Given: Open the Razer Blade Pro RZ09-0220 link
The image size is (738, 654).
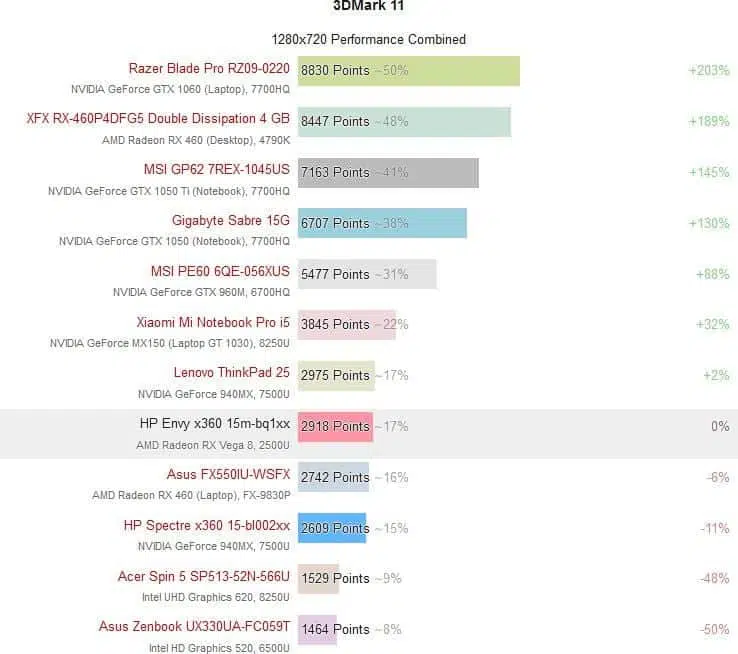Looking at the screenshot, I should point(209,69).
